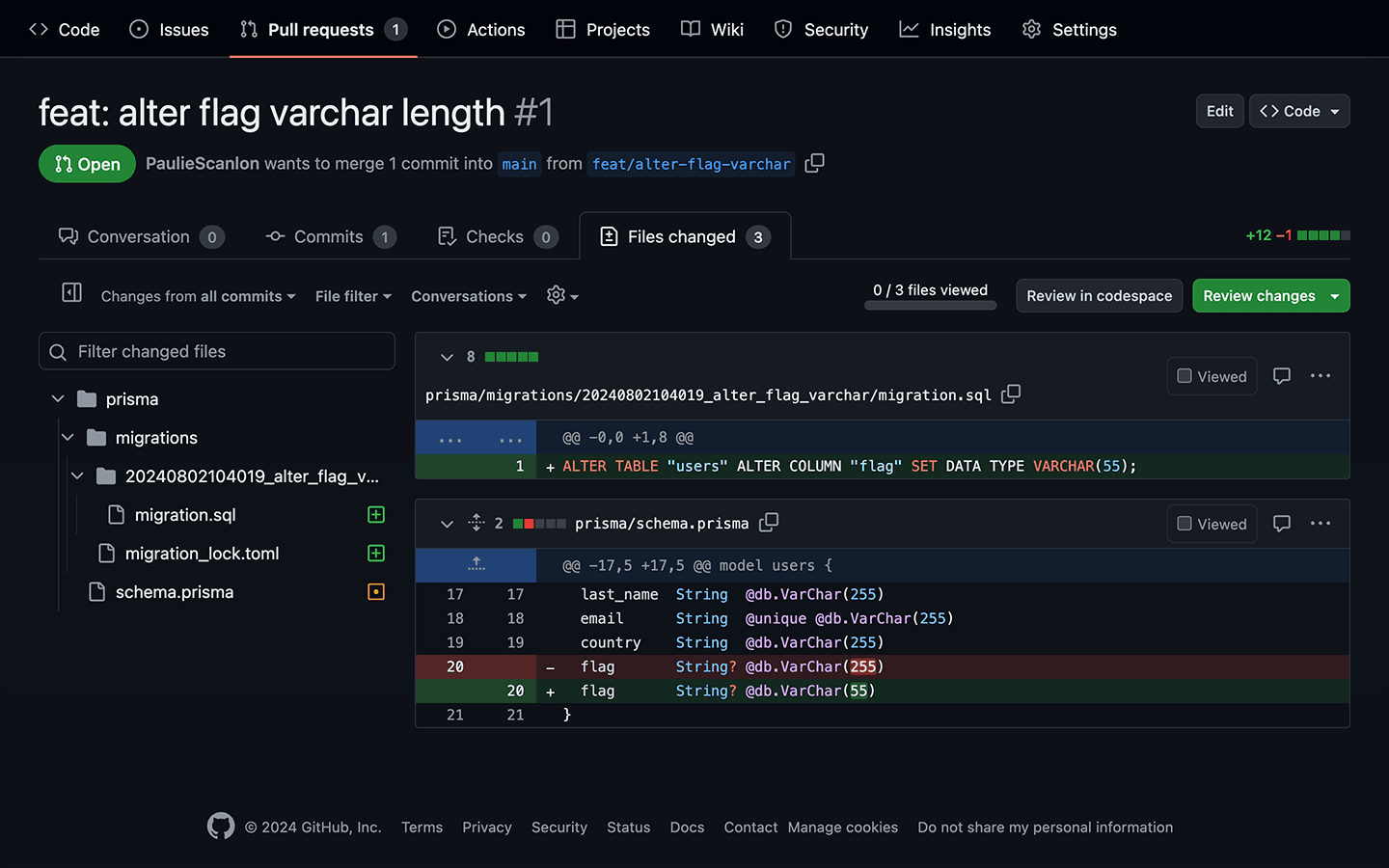Open the Docs footer link
1389x868 pixels.
[x=687, y=827]
